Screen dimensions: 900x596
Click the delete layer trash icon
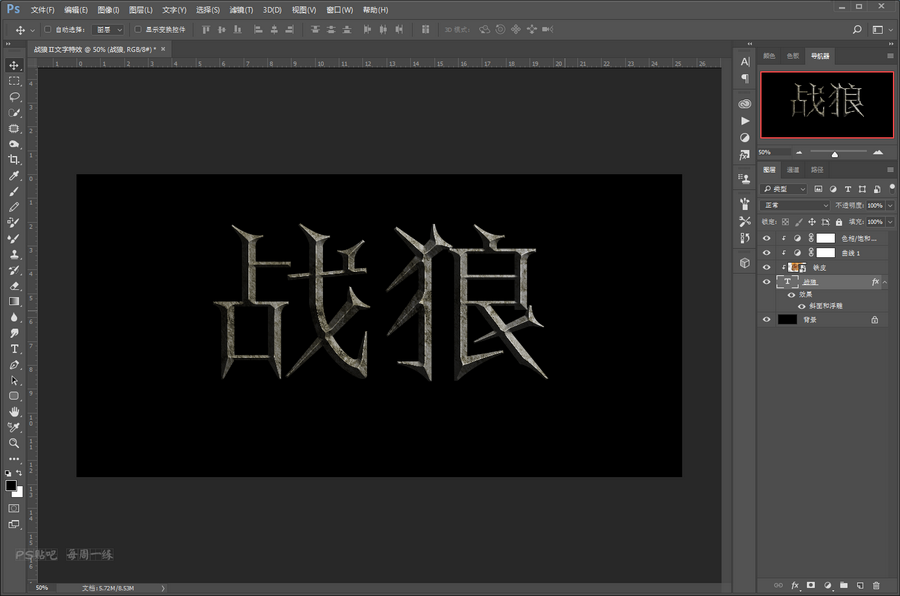click(876, 584)
